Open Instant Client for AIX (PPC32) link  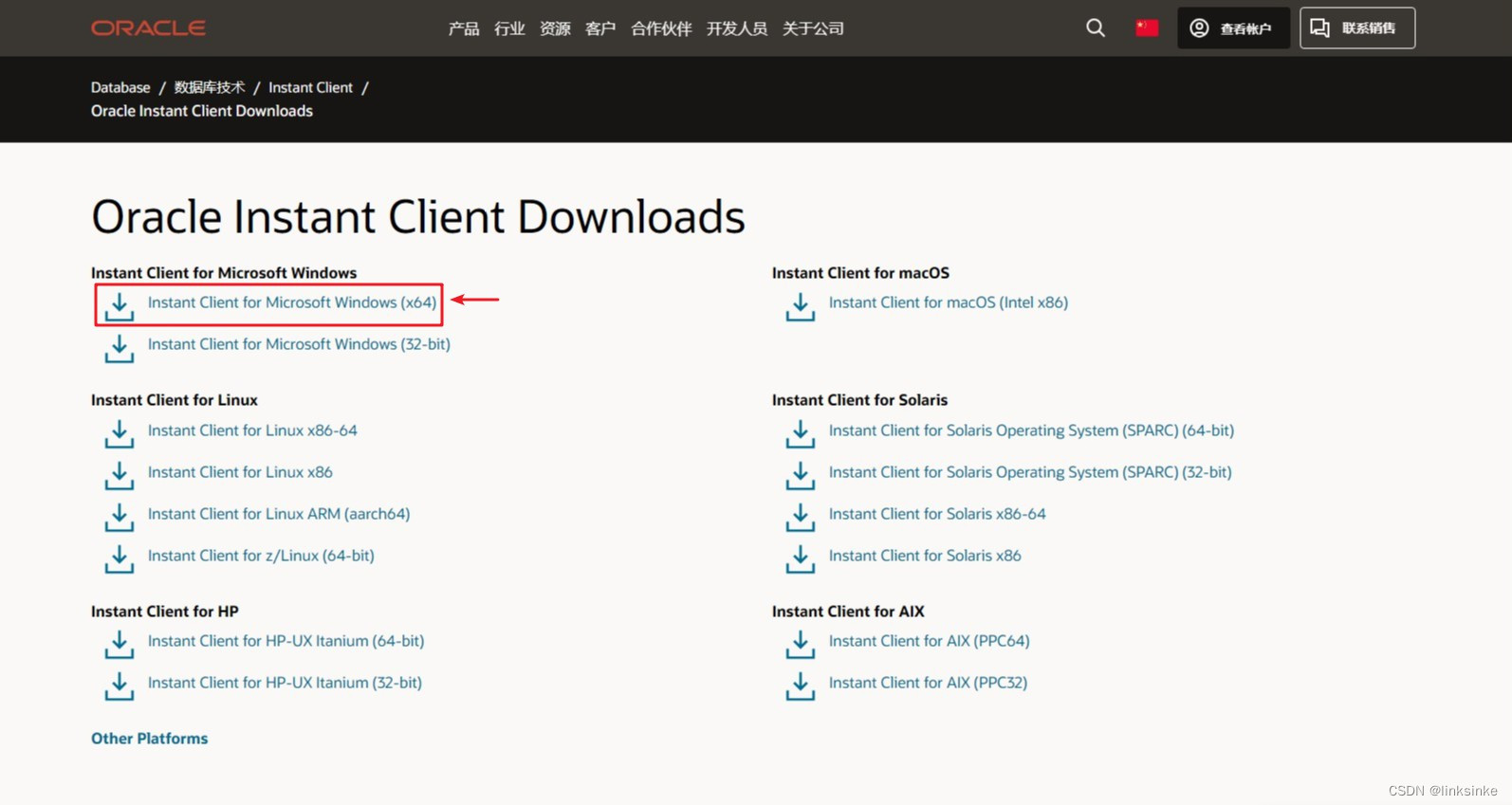click(x=928, y=683)
